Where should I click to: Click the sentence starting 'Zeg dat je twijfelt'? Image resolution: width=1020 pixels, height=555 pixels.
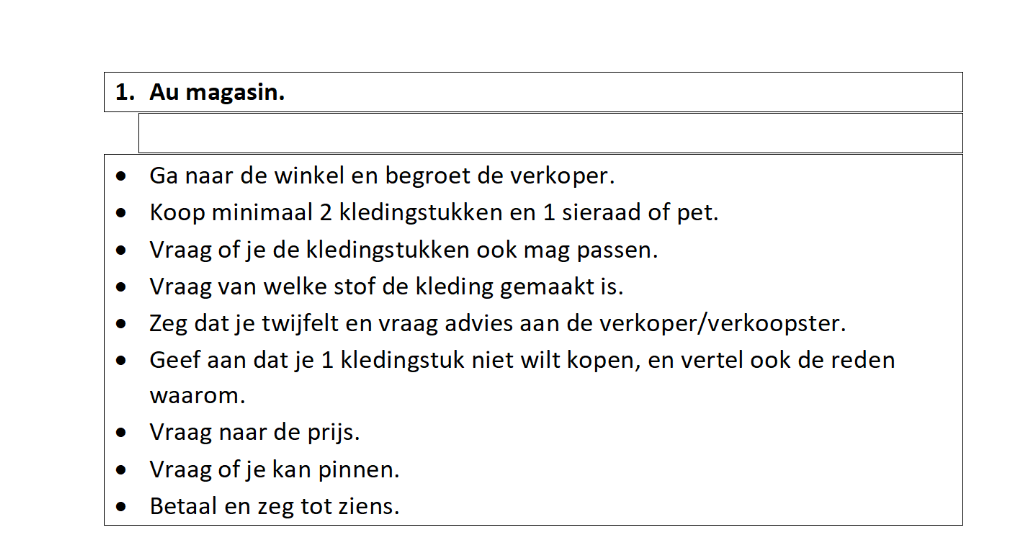pos(497,324)
